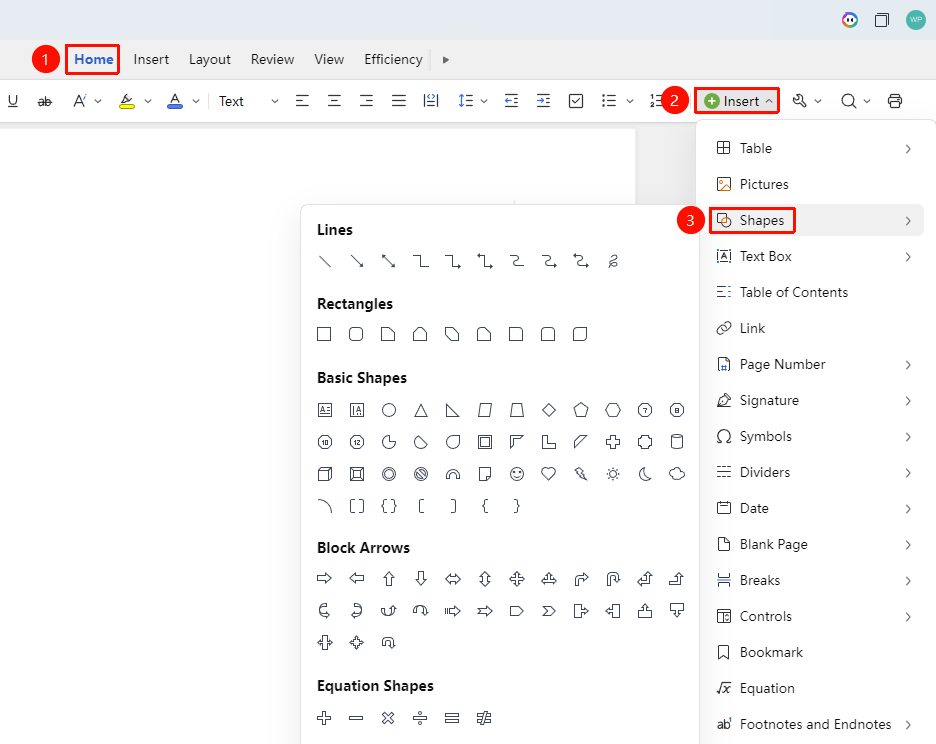Select the plain rectangle shape
Viewport: 936px width, 744px height.
point(324,334)
